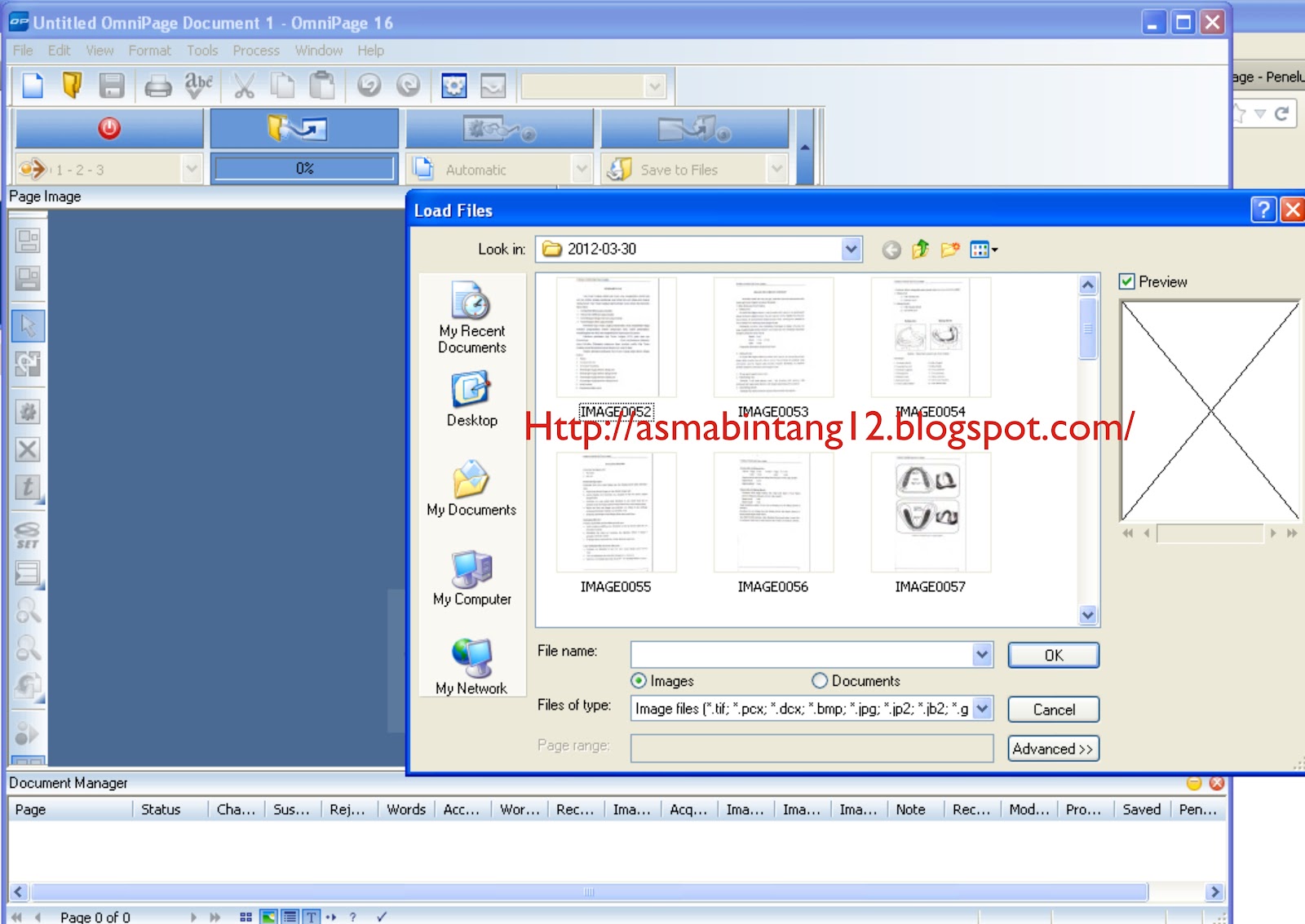The width and height of the screenshot is (1305, 924).
Task: Open the View Menu dropdown in dialog
Action: tap(984, 250)
